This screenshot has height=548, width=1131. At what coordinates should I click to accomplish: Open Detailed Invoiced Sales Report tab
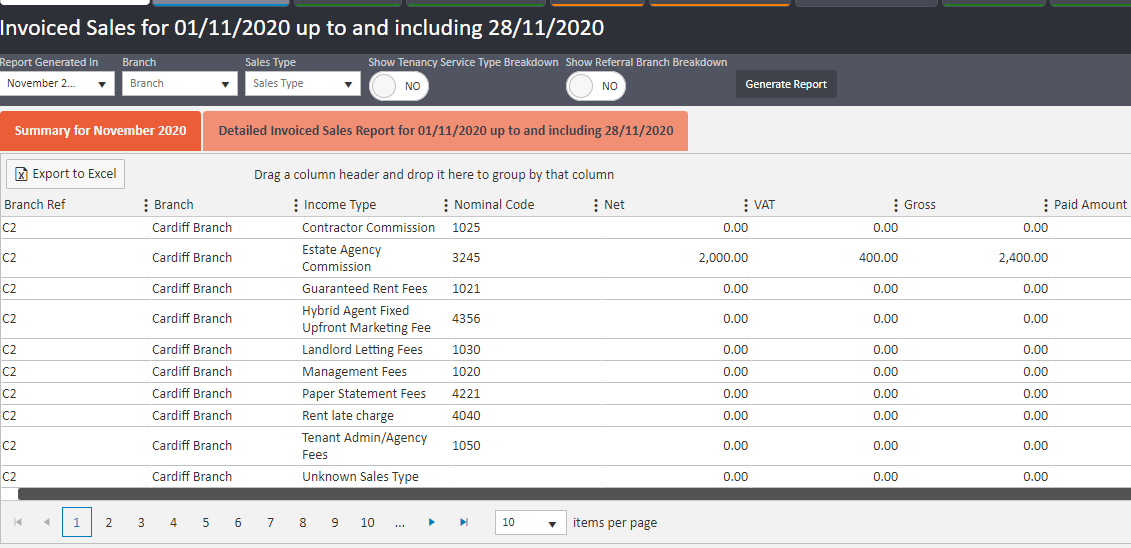[x=445, y=131]
